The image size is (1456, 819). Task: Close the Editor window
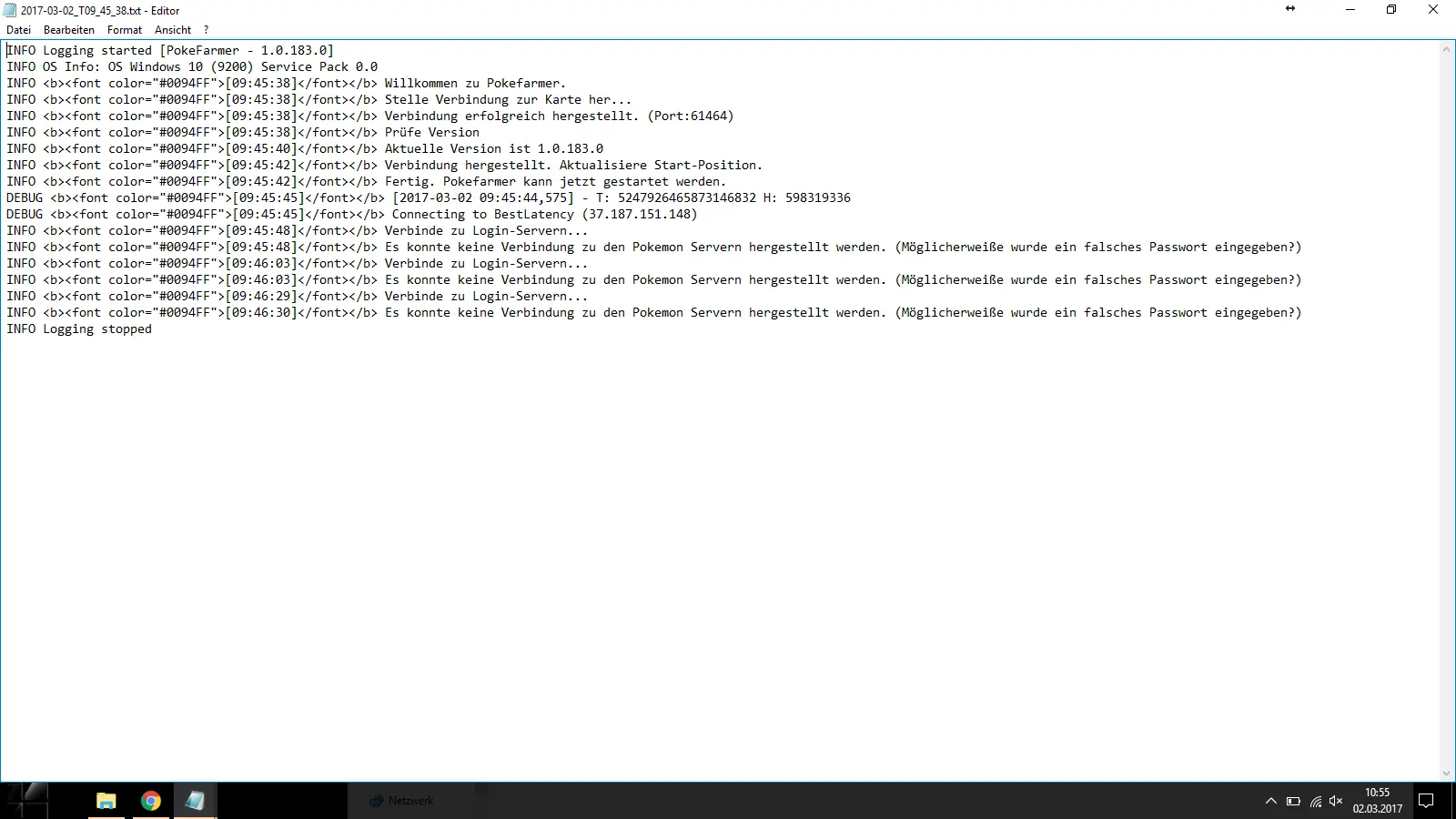tap(1433, 10)
